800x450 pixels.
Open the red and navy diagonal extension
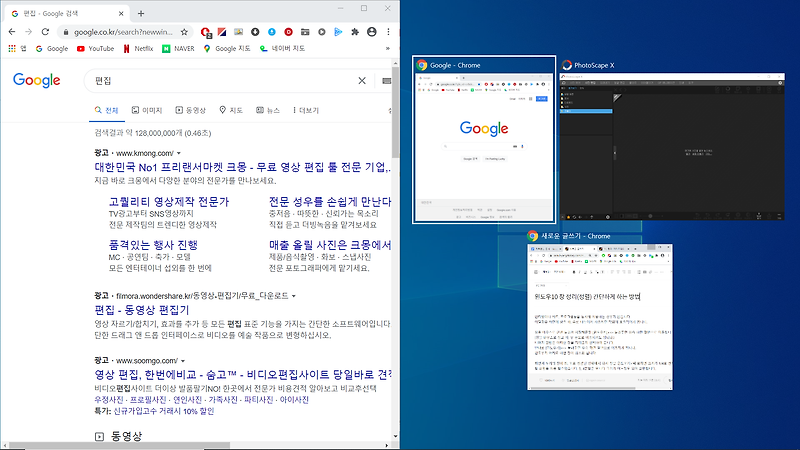[x=222, y=32]
